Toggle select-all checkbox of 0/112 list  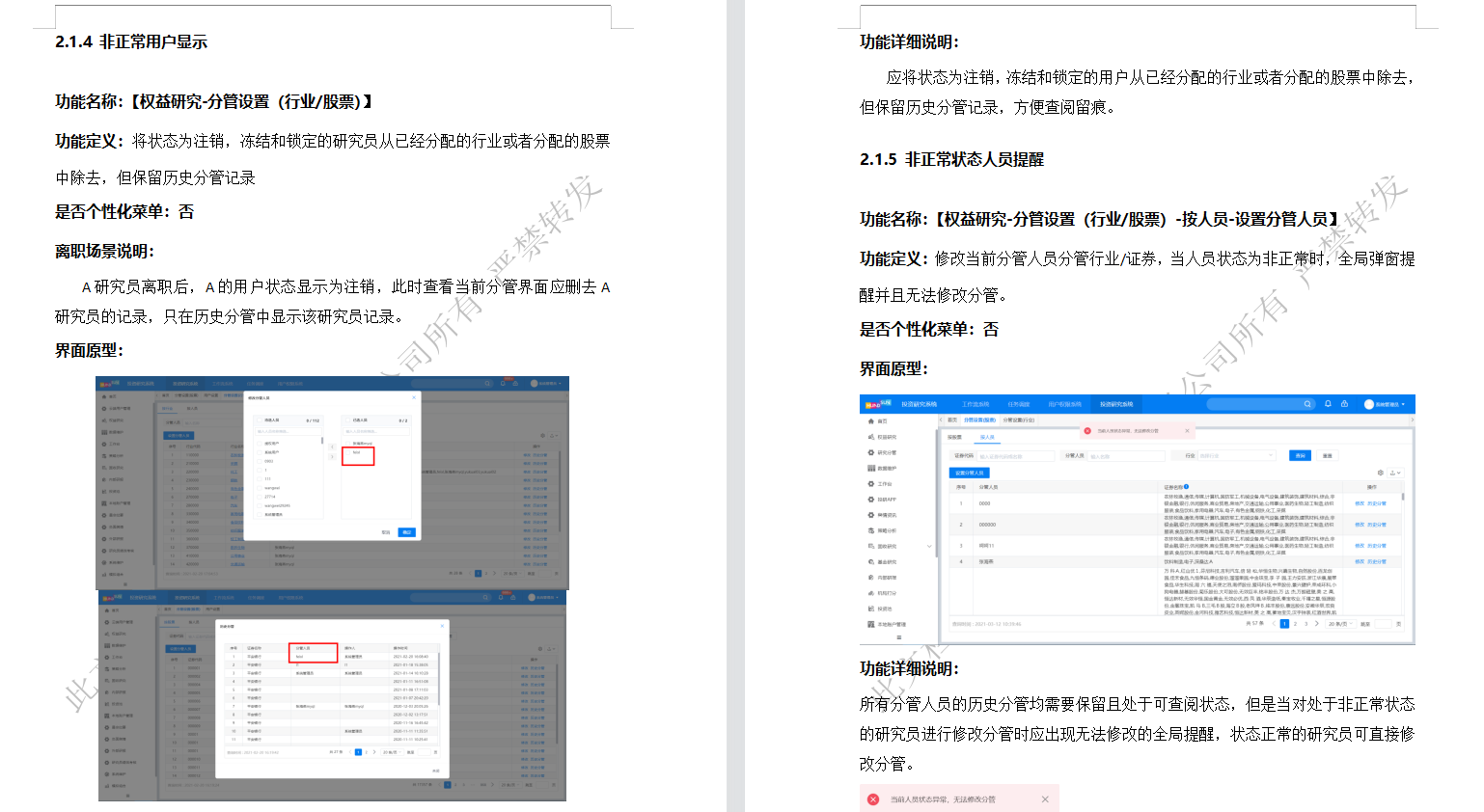tap(260, 420)
